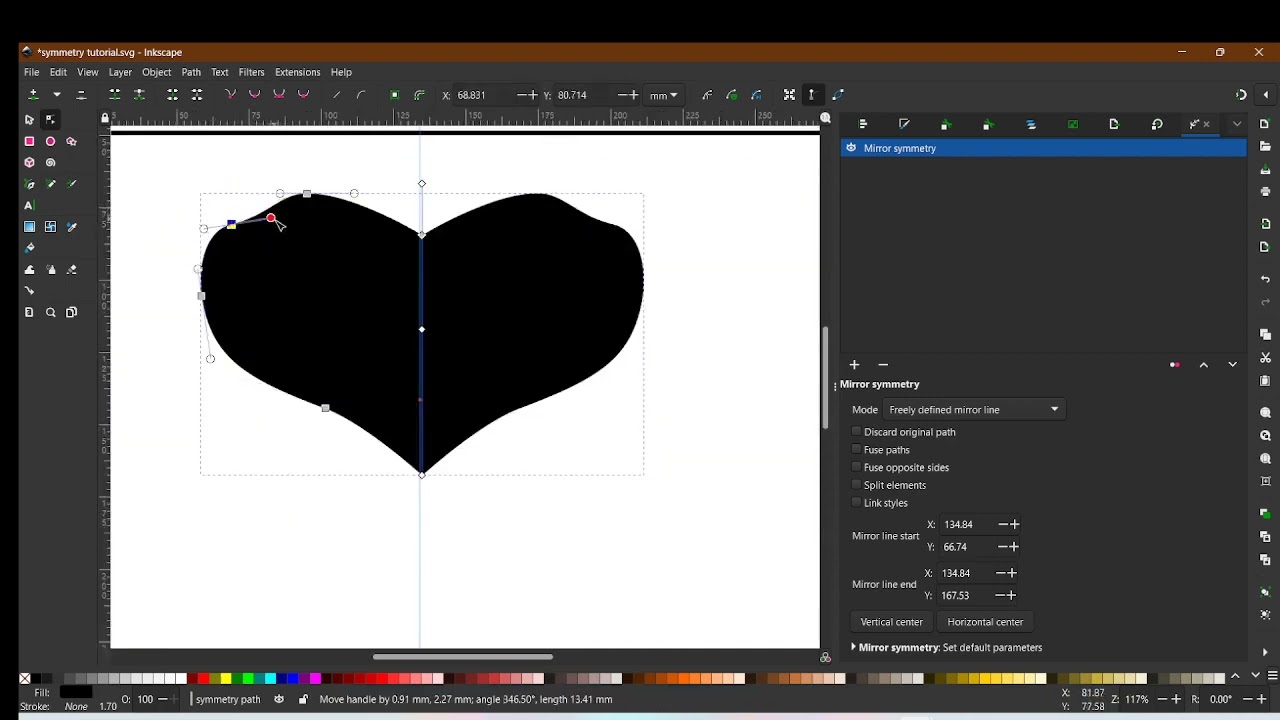This screenshot has width=1280, height=720.
Task: Activate the Pen Bezier tool
Action: tap(29, 185)
